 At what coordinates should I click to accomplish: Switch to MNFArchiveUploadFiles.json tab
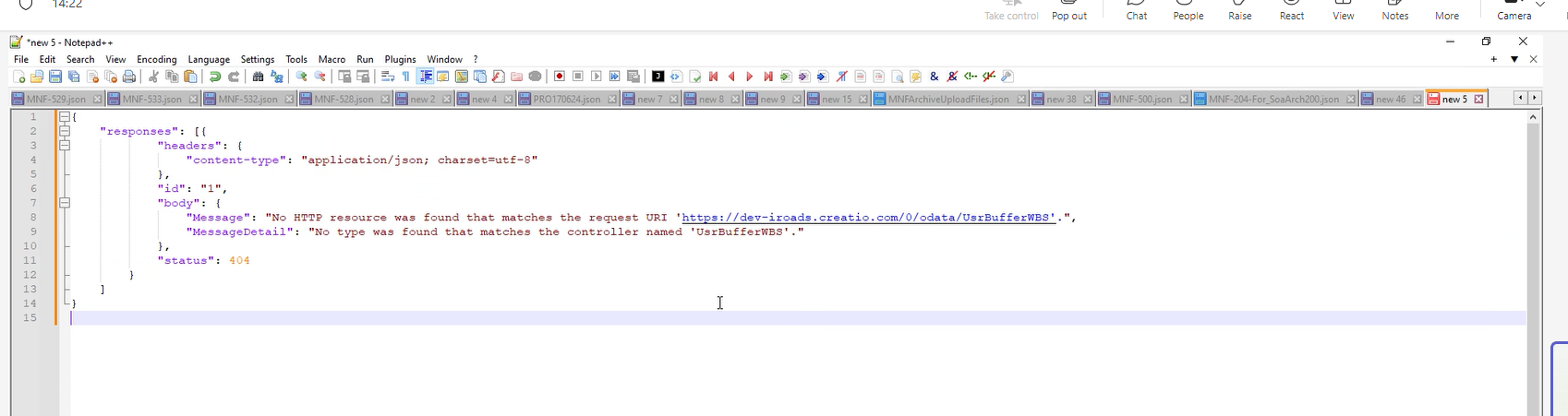pos(948,99)
